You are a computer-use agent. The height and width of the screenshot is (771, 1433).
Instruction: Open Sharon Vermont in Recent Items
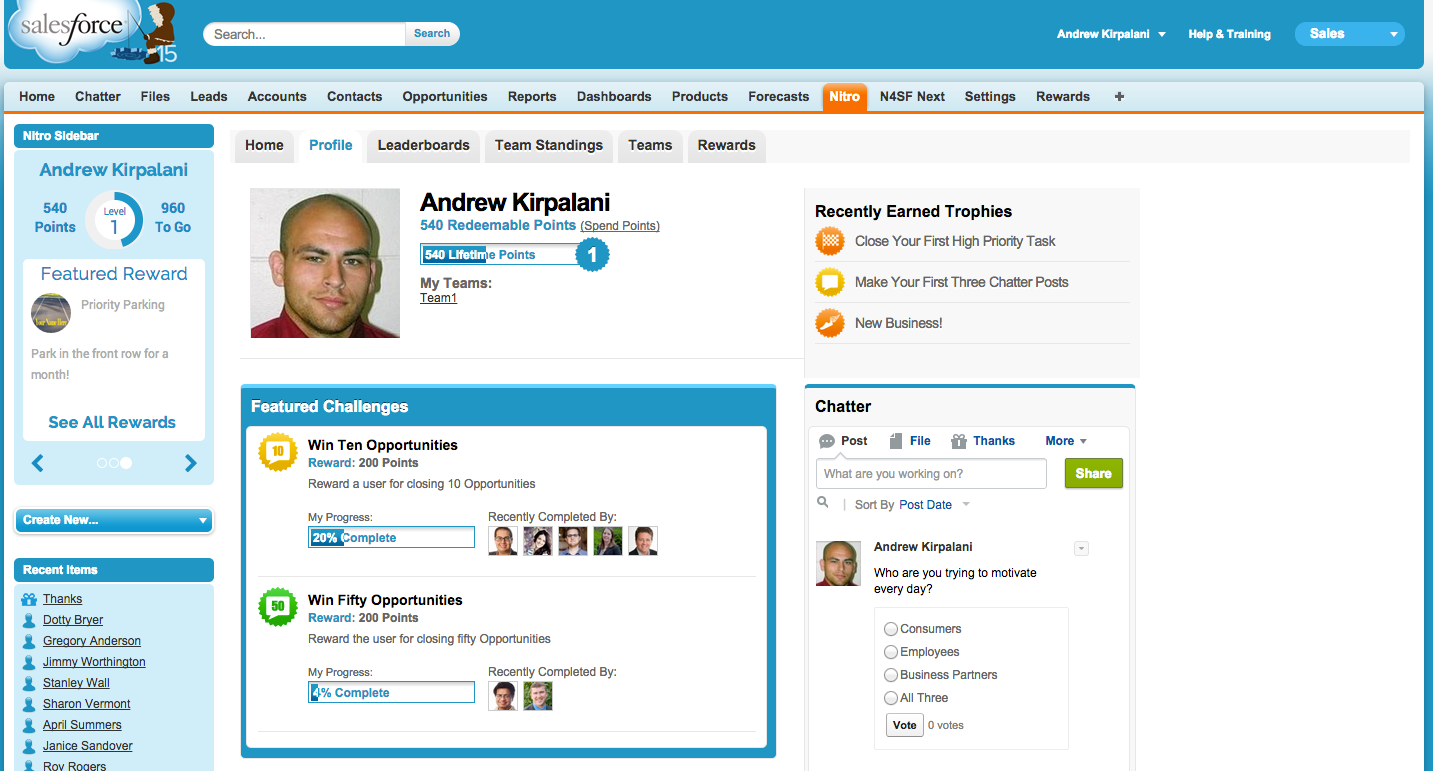(x=87, y=704)
